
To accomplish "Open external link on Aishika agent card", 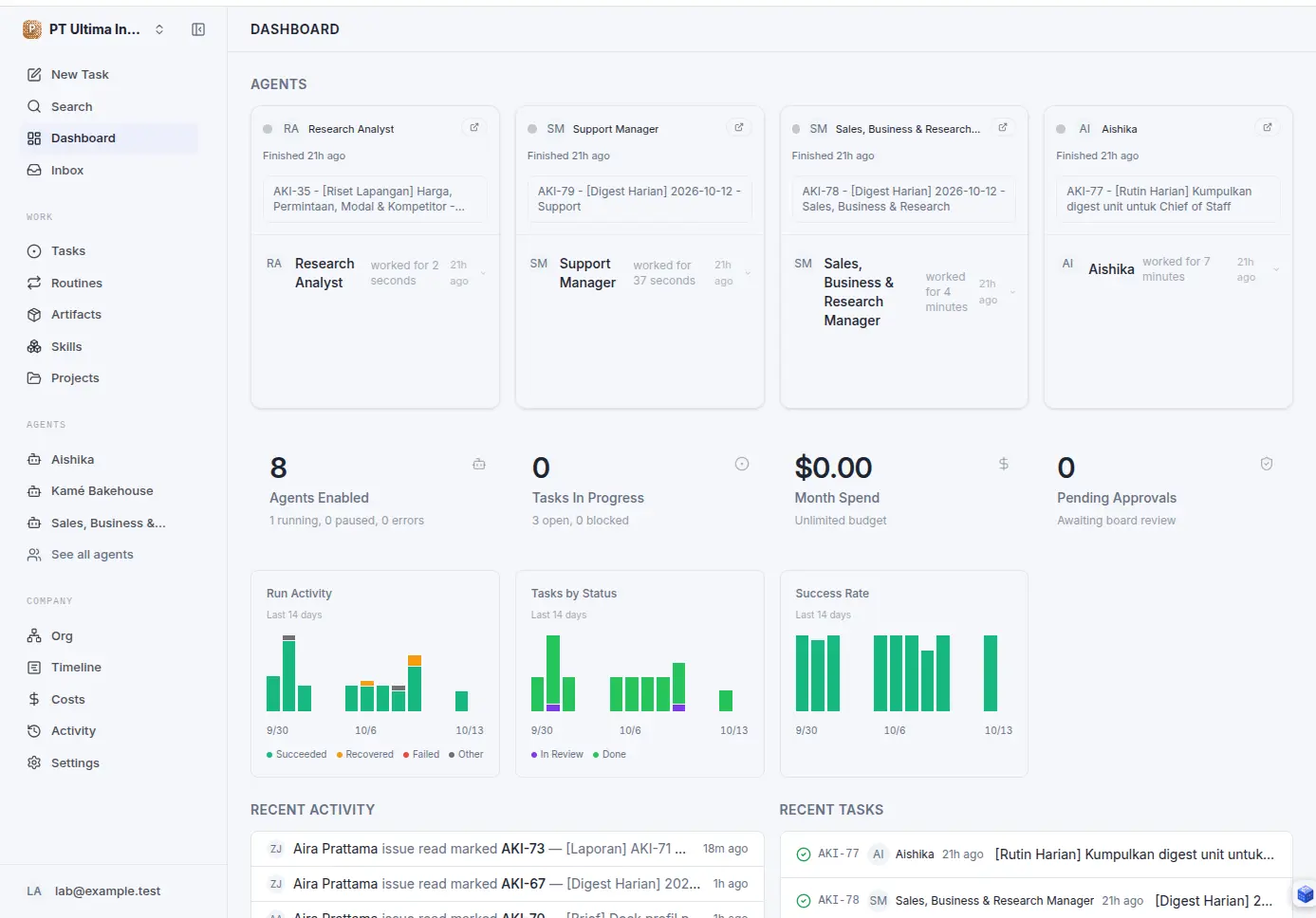I will pos(1268,128).
